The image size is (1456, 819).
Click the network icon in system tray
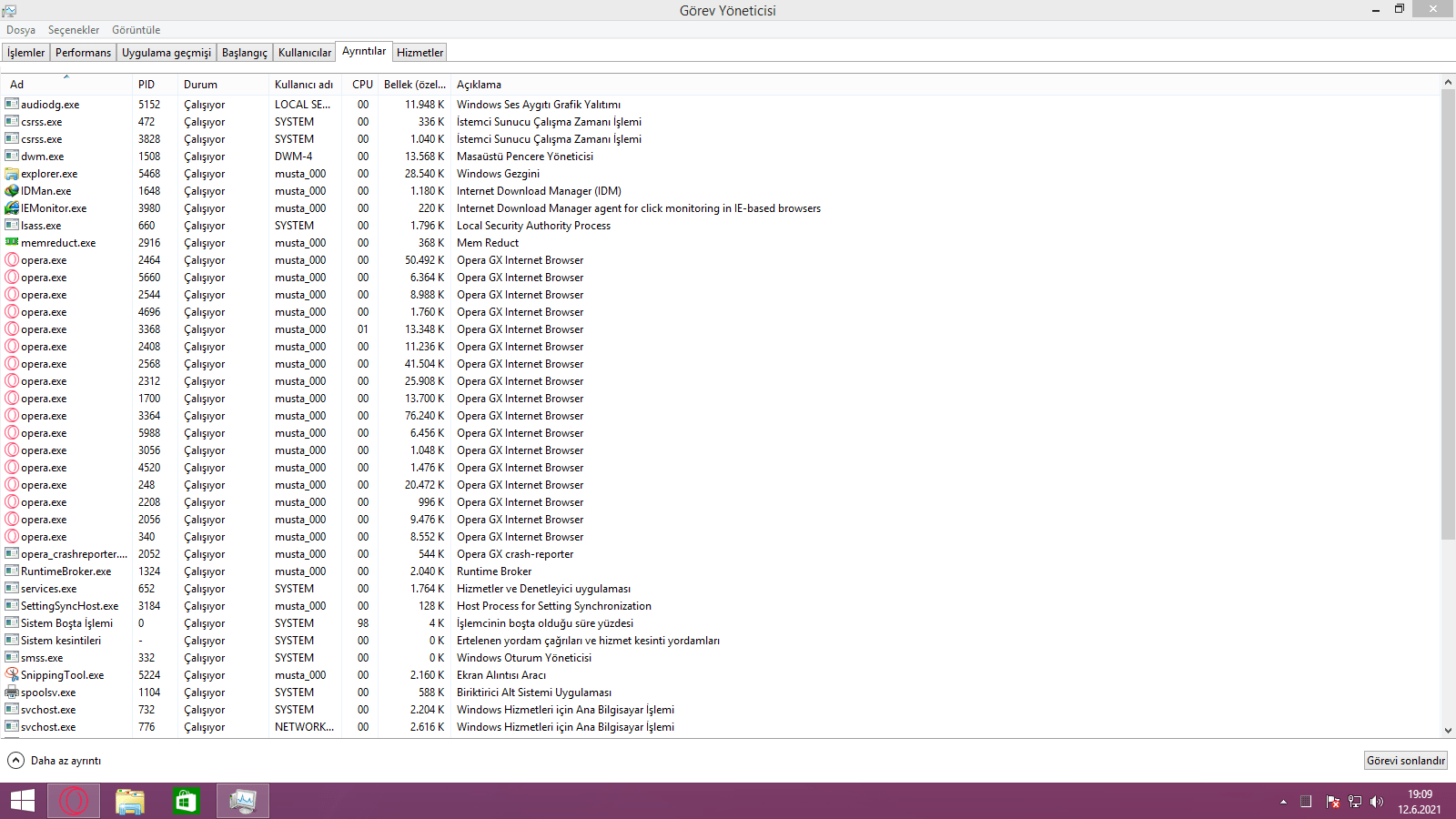[x=1355, y=802]
